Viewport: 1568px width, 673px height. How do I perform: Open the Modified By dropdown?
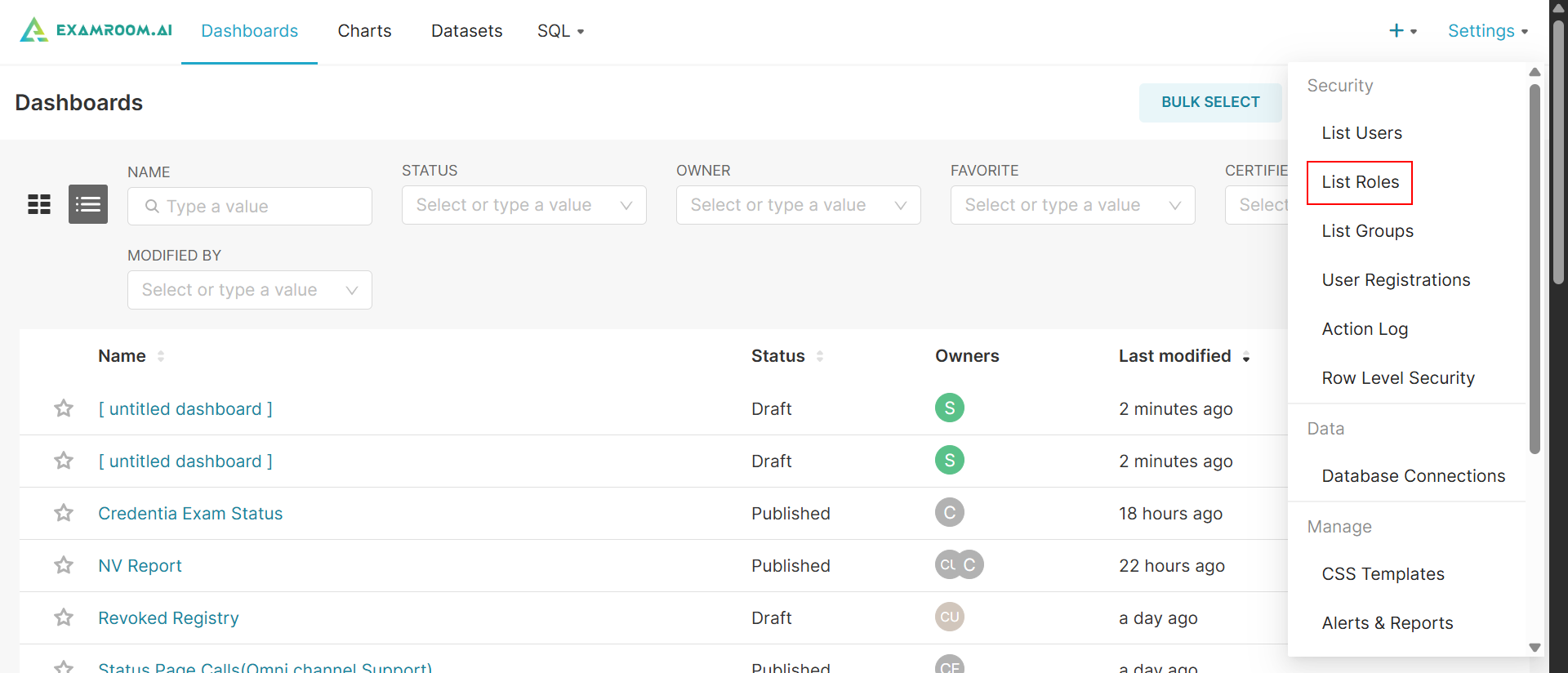pyautogui.click(x=249, y=290)
